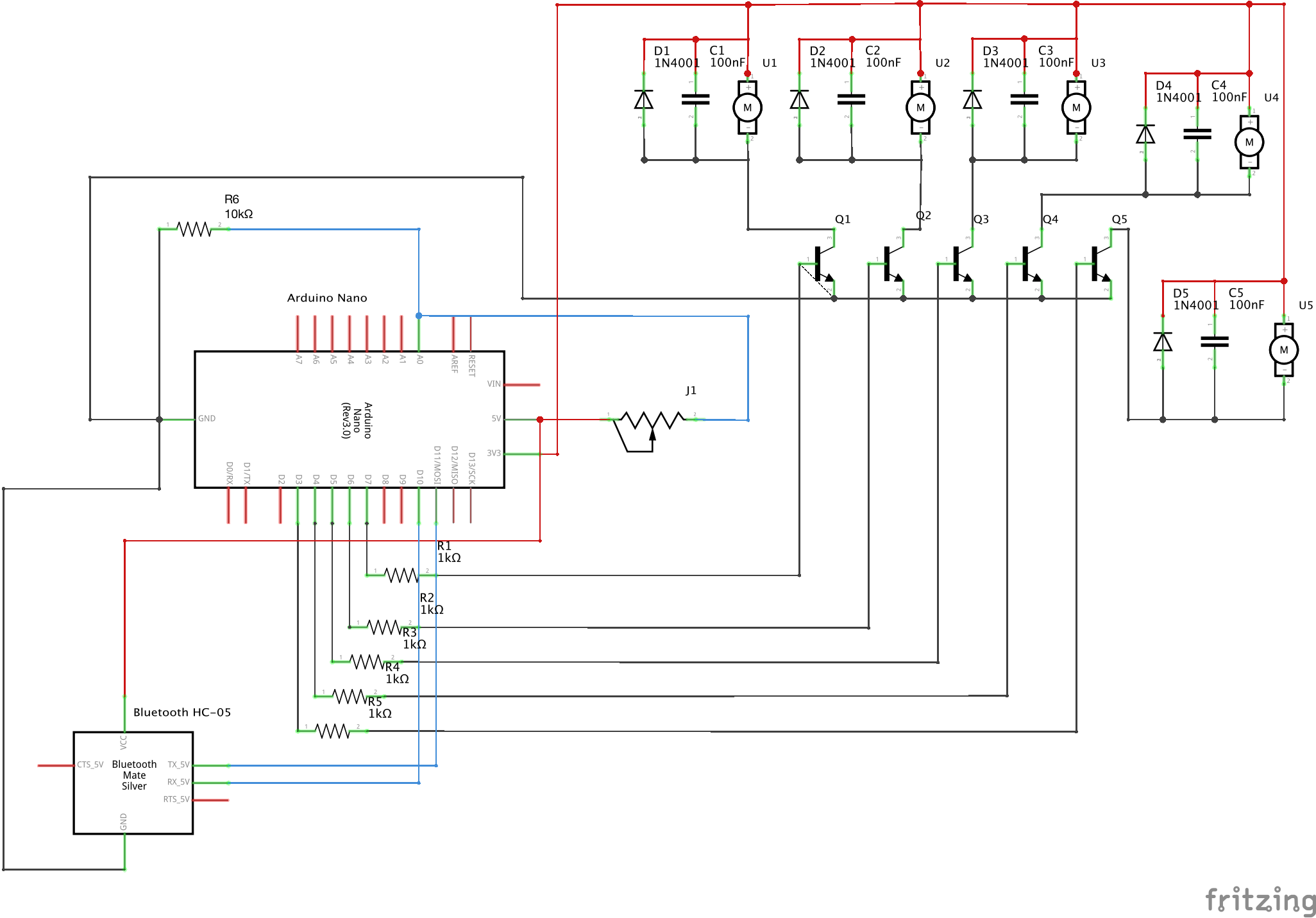1316x918 pixels.
Task: Click the 'Bluetooth Mate Silver' text inside the block
Action: click(x=134, y=775)
